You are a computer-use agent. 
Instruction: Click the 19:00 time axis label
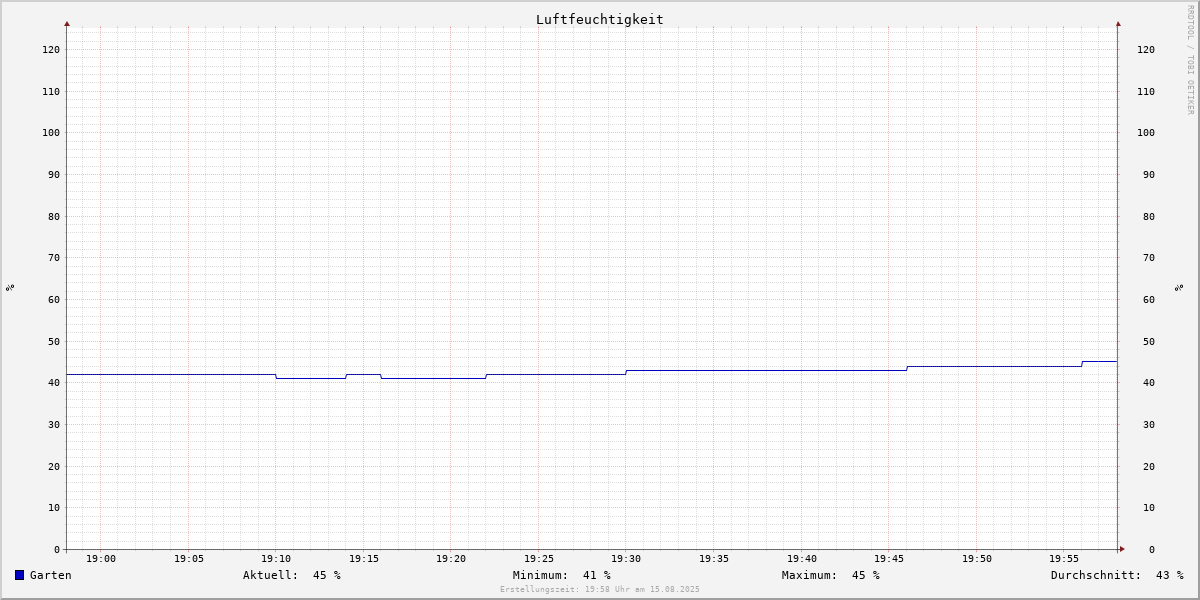click(x=101, y=559)
